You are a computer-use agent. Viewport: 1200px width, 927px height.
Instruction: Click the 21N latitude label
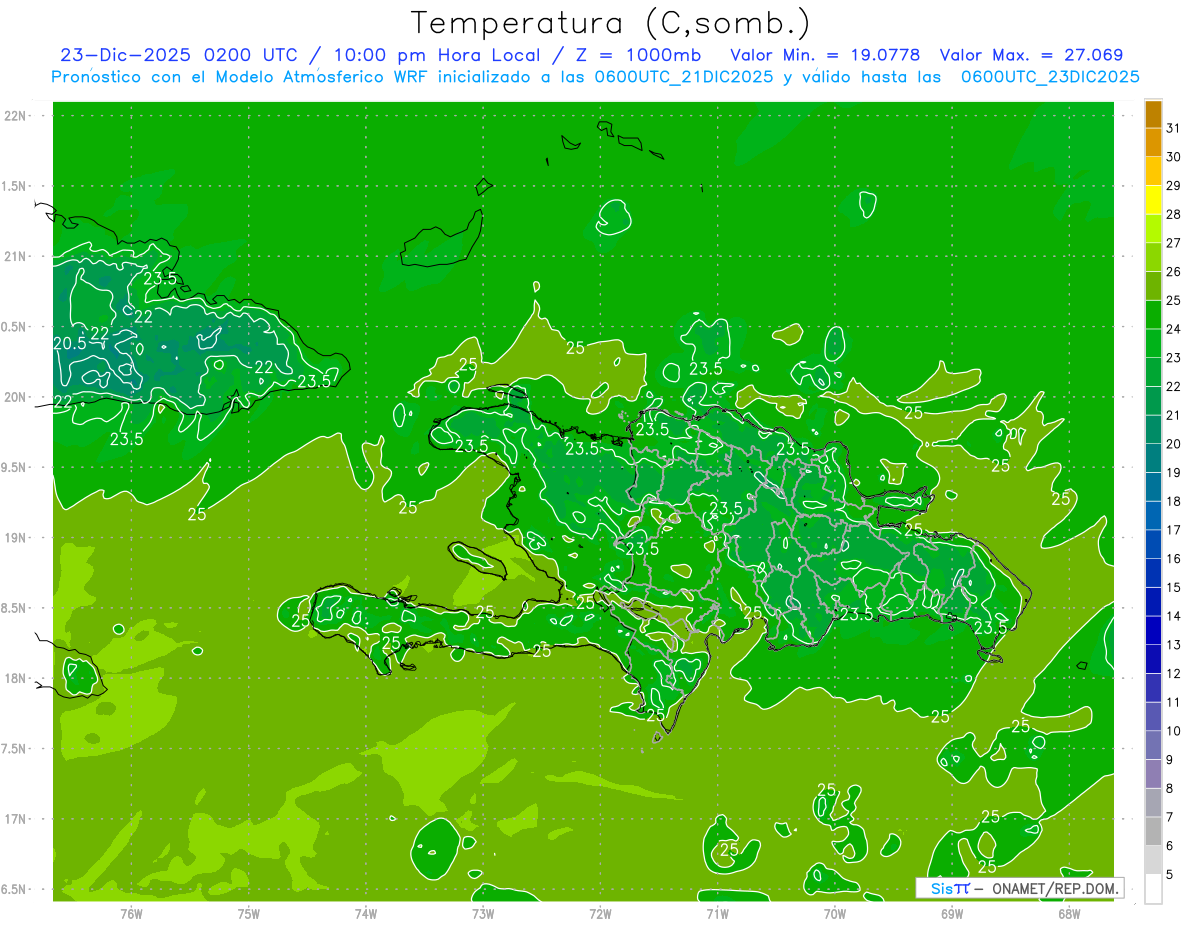click(x=15, y=256)
